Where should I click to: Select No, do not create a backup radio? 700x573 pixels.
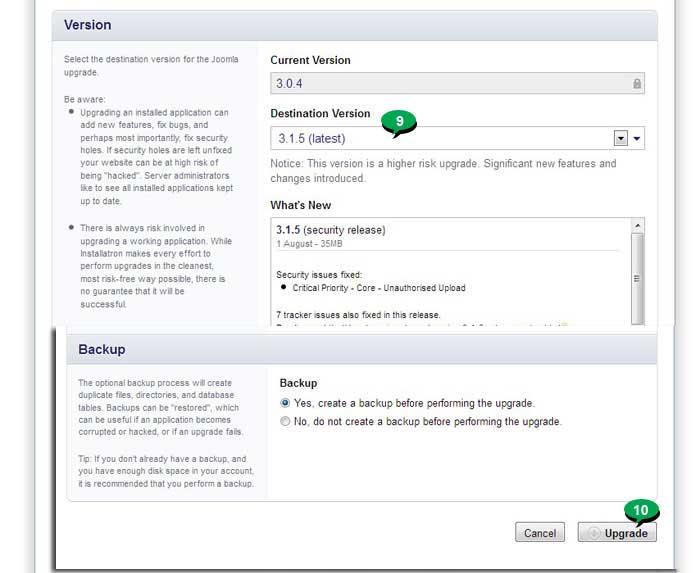point(285,421)
